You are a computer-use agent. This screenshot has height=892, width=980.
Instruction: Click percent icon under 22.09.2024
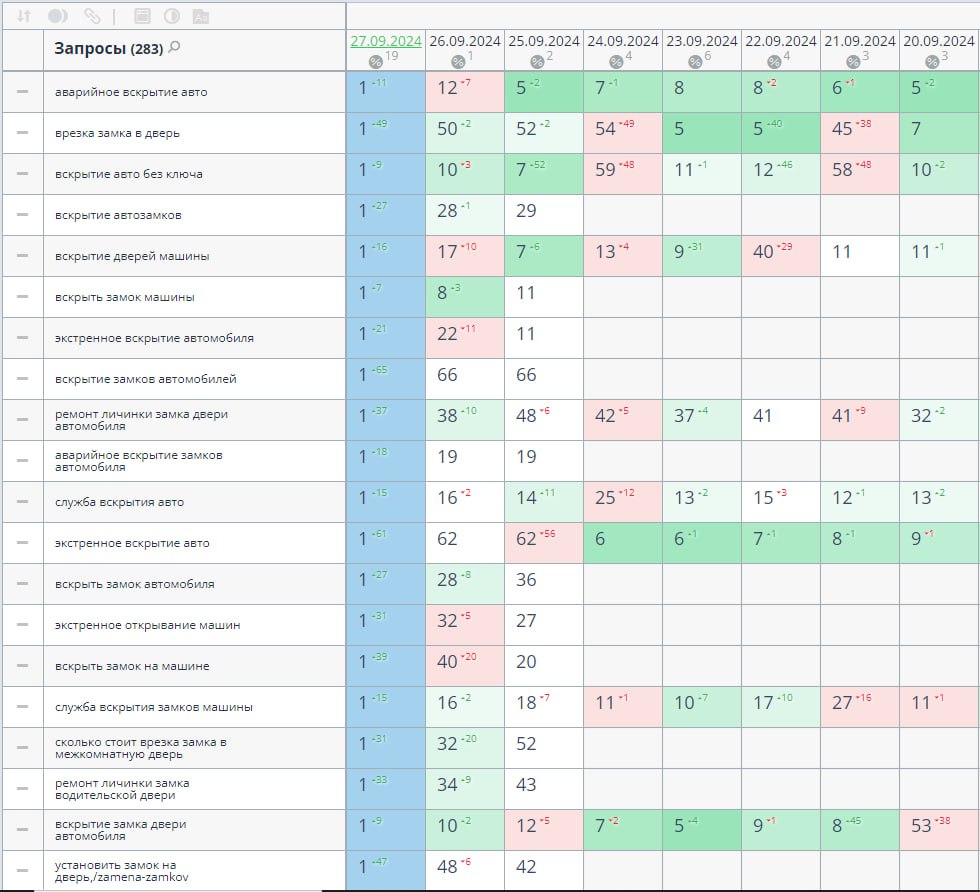point(773,62)
